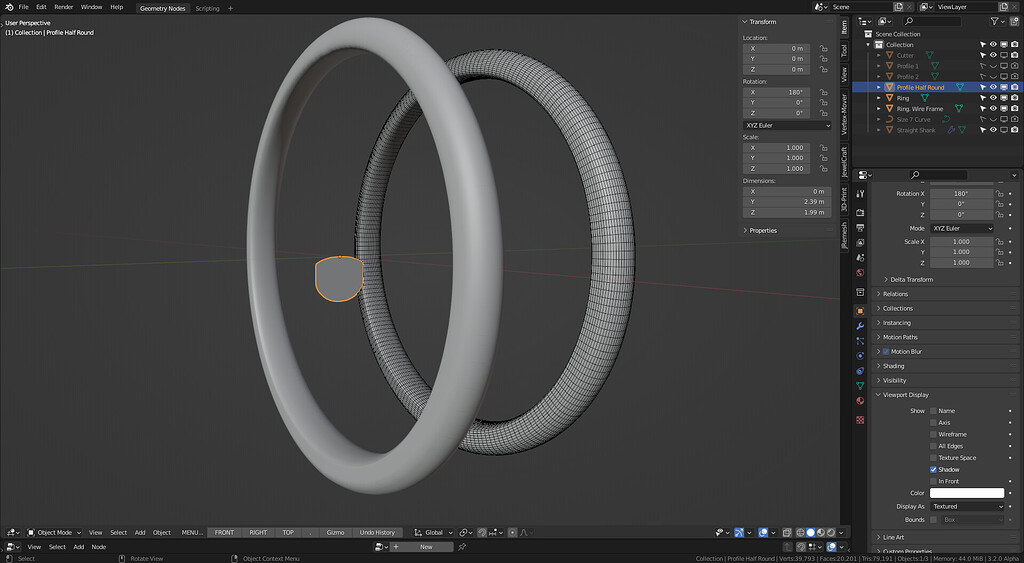
Task: Expand the Ring object tree row
Action: (879, 98)
